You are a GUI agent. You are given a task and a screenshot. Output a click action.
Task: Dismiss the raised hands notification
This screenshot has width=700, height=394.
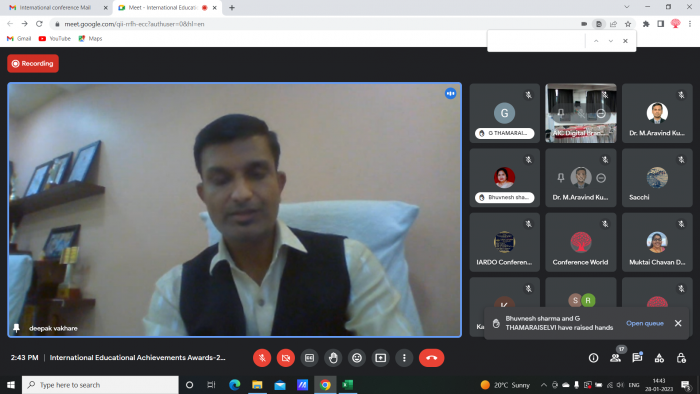678,323
